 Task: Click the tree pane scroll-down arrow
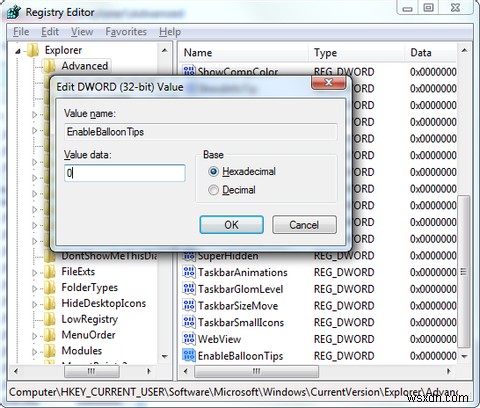click(x=164, y=356)
